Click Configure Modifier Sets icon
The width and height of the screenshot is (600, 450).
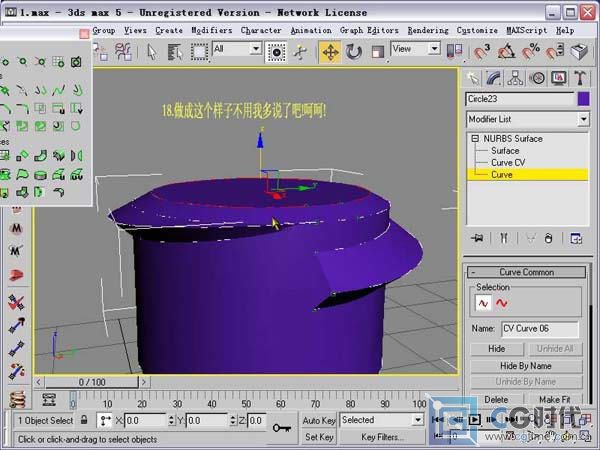point(576,238)
